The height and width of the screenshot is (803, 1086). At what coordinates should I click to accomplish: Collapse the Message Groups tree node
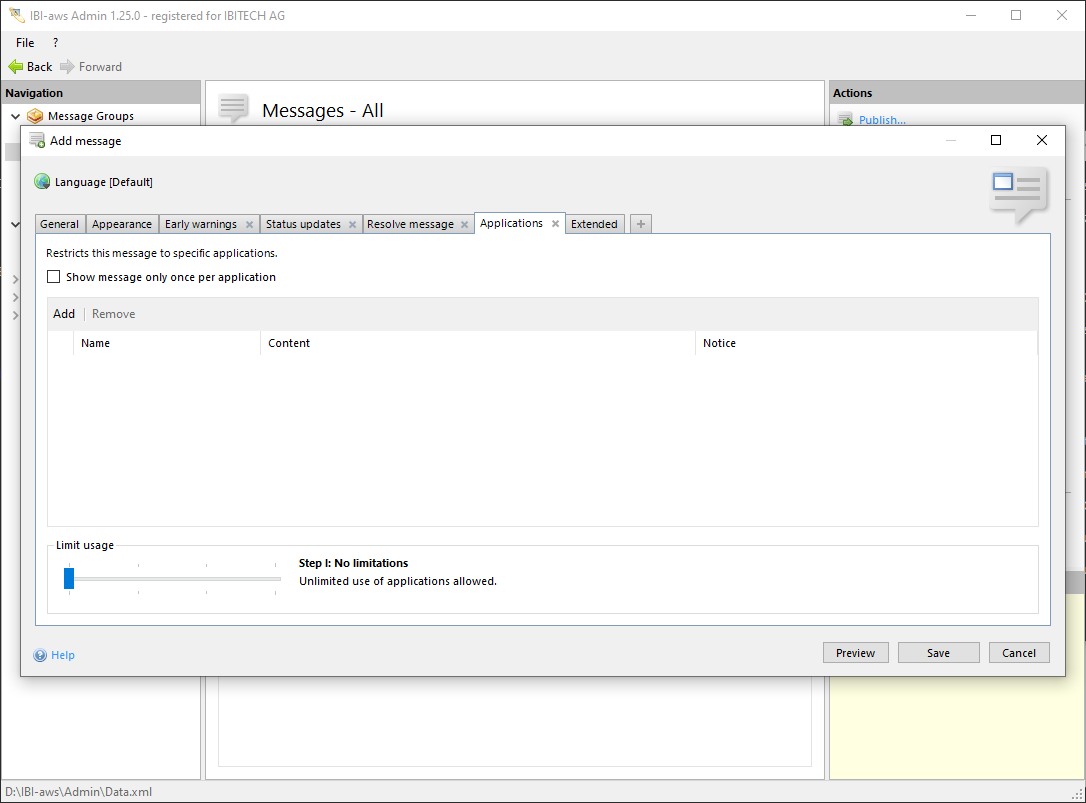[15, 116]
